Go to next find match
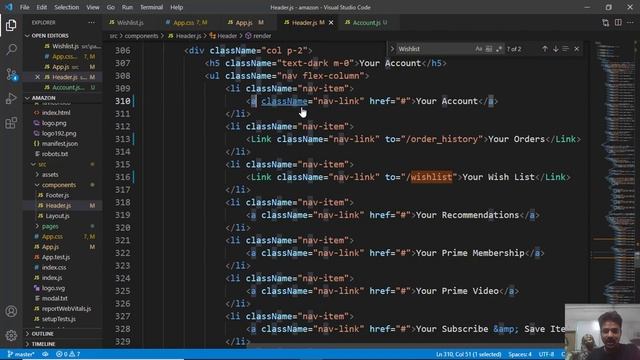640x360 pixels. [556, 49]
